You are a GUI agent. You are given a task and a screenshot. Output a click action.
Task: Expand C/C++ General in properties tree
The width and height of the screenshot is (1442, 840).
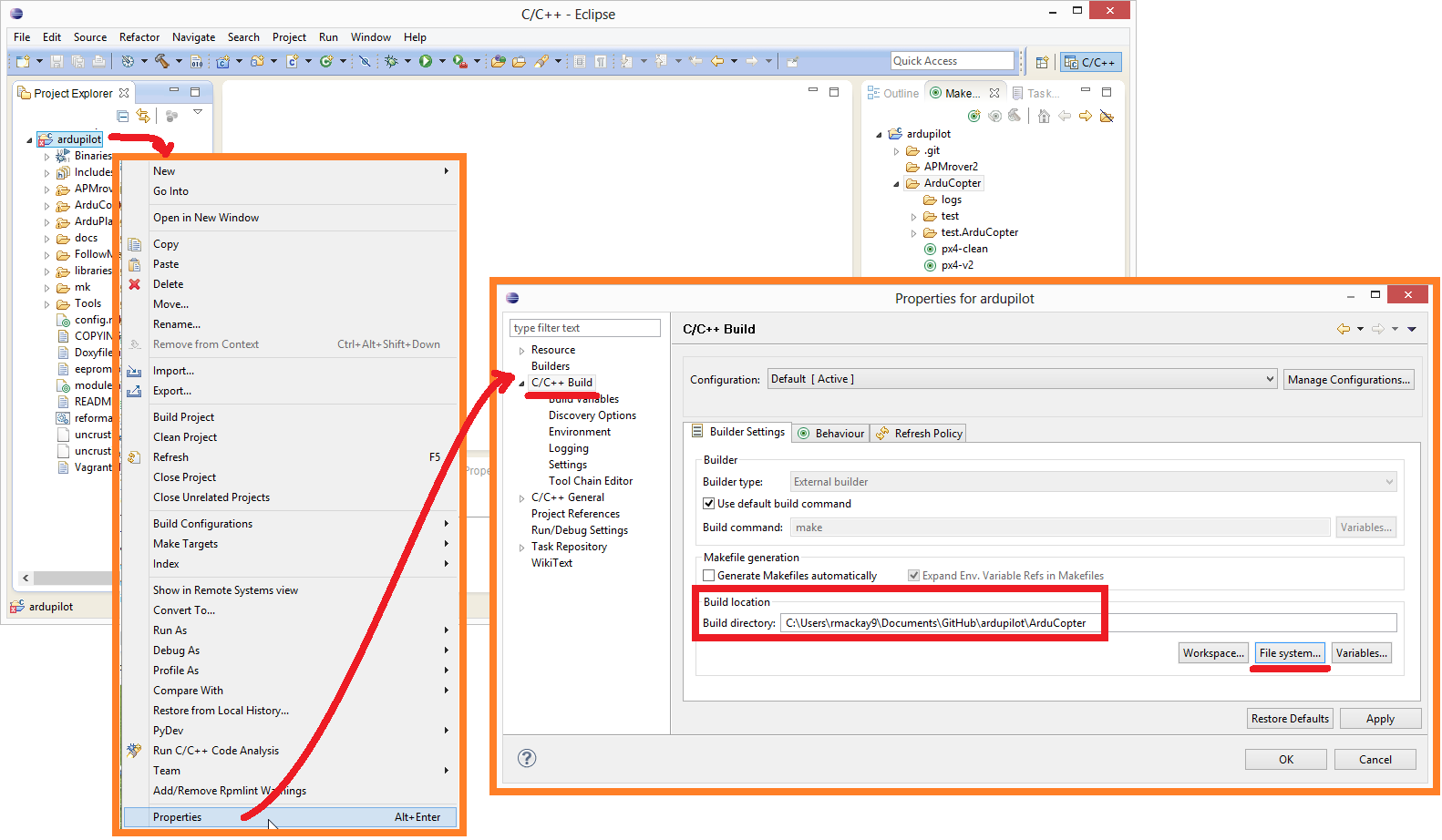(x=521, y=498)
